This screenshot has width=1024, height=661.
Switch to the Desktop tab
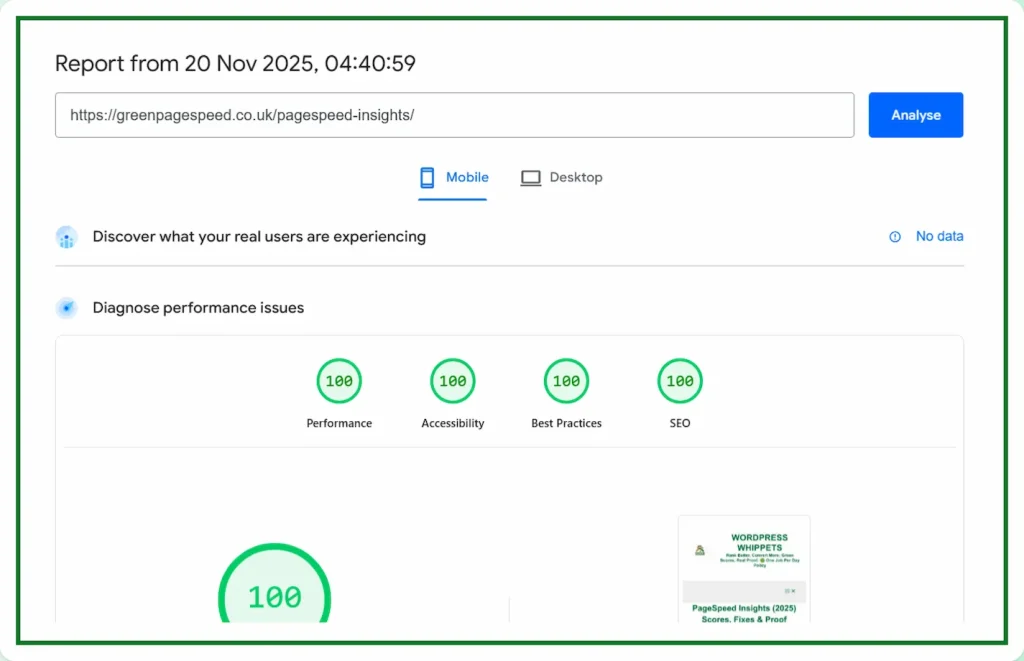pos(575,177)
